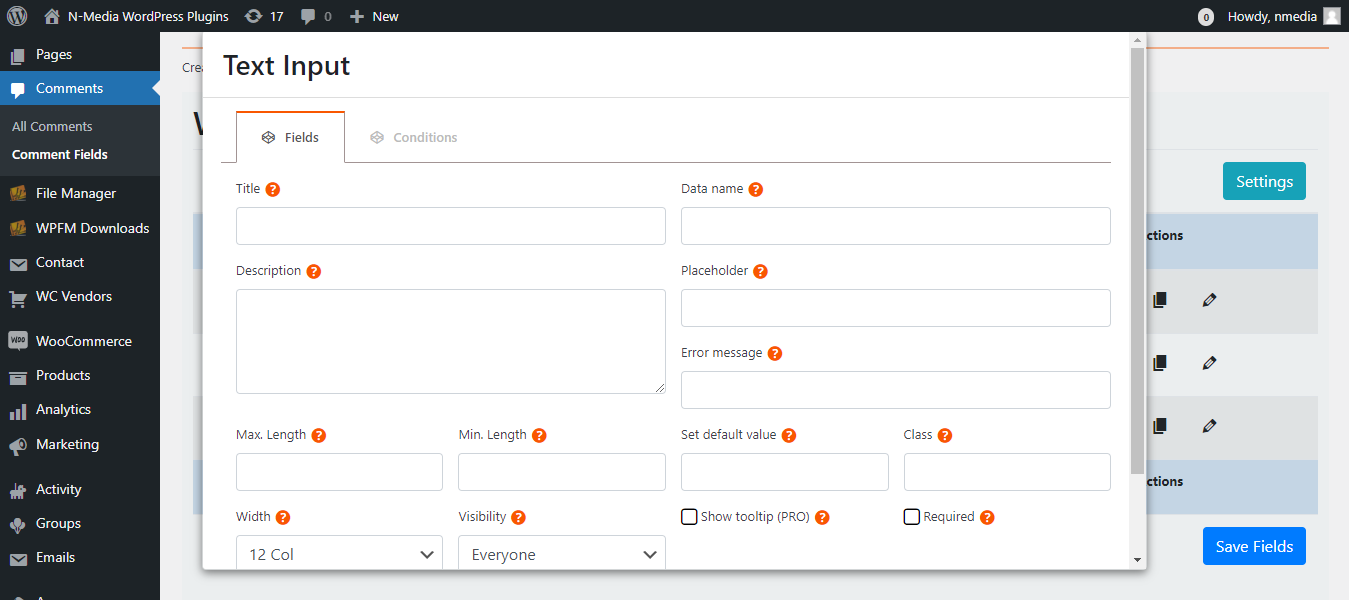This screenshot has width=1349, height=600.
Task: Click the Class help icon
Action: click(945, 435)
